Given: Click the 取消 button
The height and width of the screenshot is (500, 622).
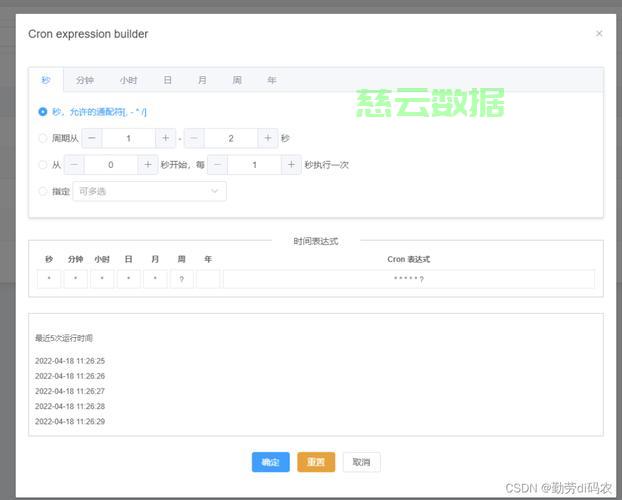Looking at the screenshot, I should point(361,462).
